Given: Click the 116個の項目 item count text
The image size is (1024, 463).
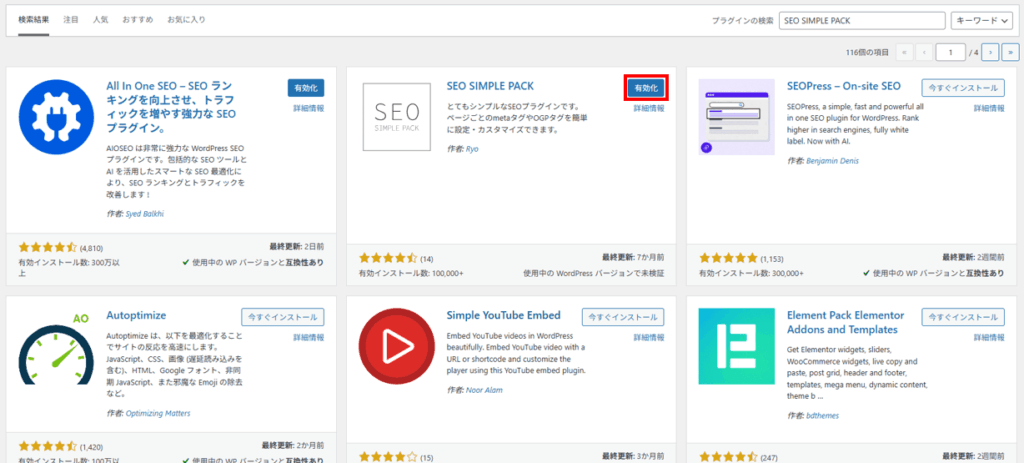Looking at the screenshot, I should point(867,52).
